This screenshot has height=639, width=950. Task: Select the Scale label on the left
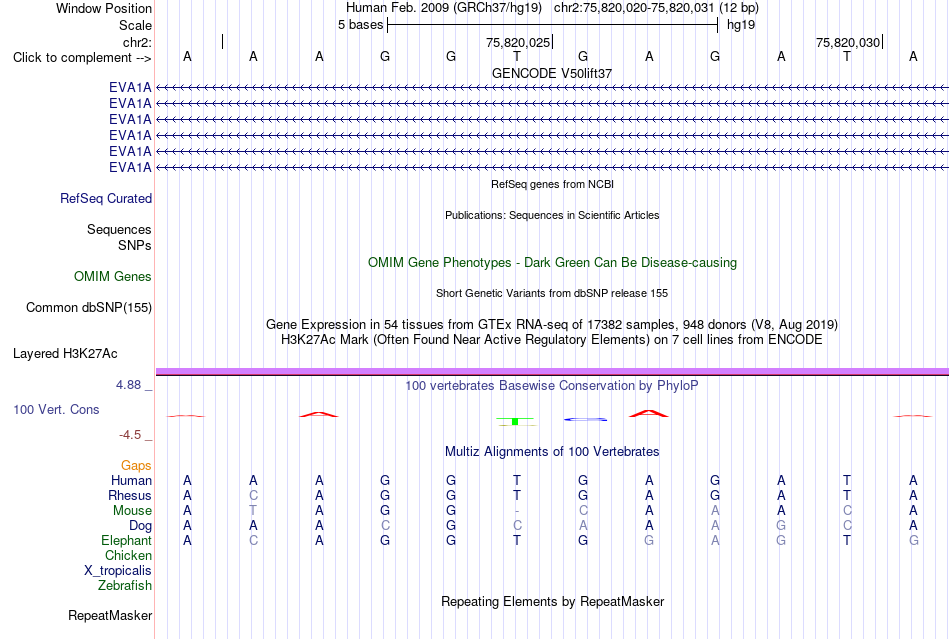[x=135, y=25]
